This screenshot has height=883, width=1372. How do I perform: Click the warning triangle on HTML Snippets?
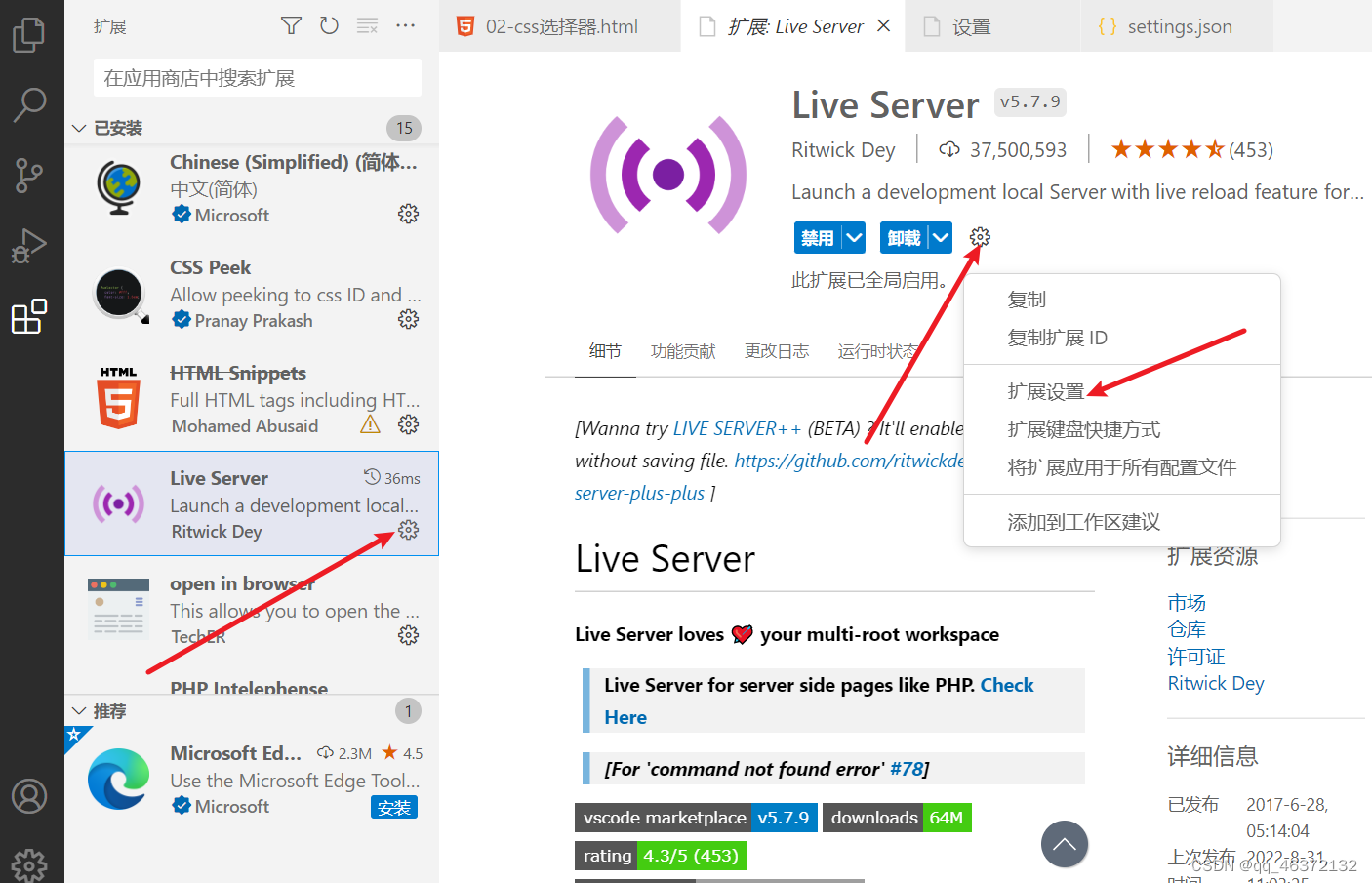[x=369, y=423]
